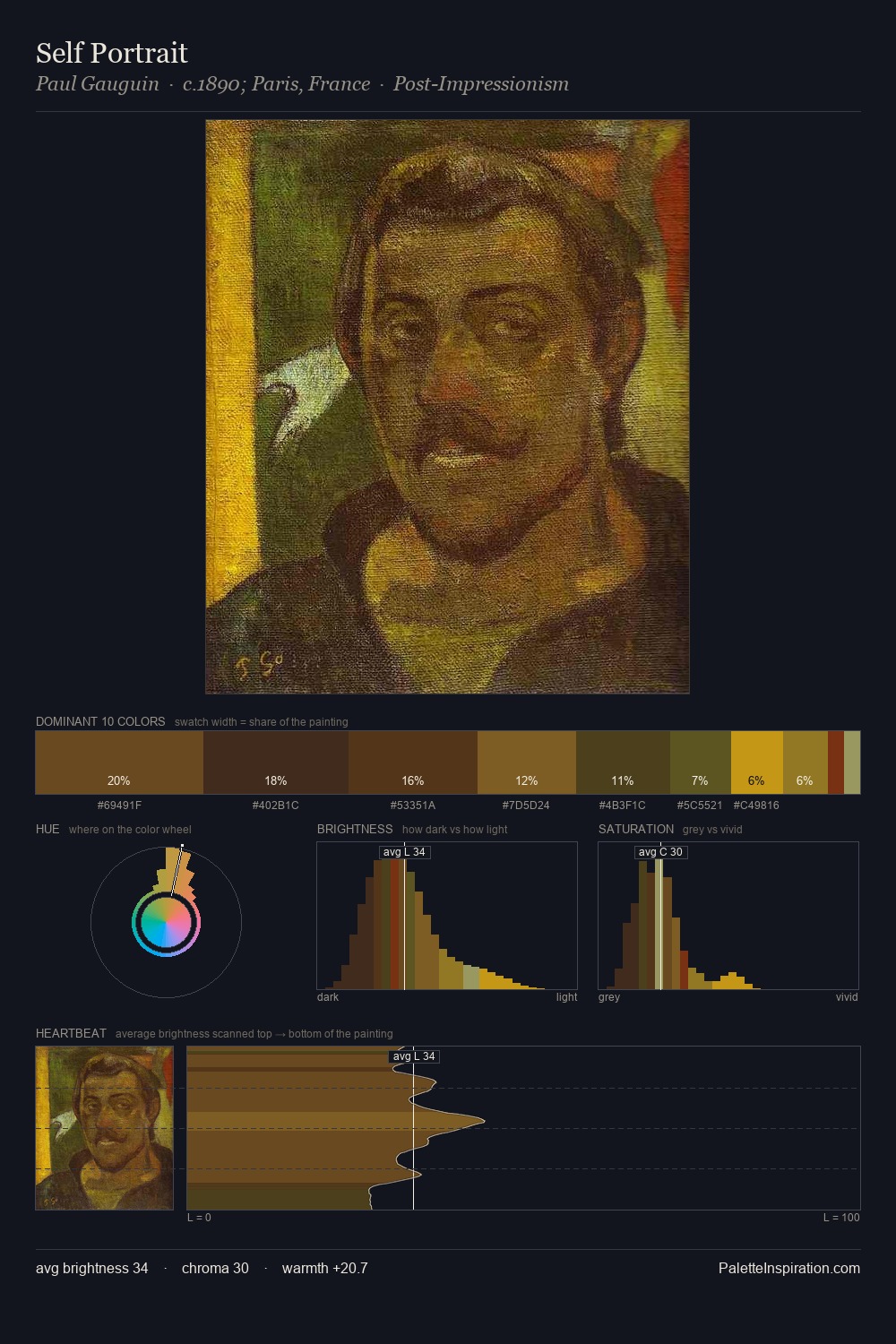Image resolution: width=896 pixels, height=1344 pixels.
Task: Click the 'how dark vs how light' caption
Action: 455,830
